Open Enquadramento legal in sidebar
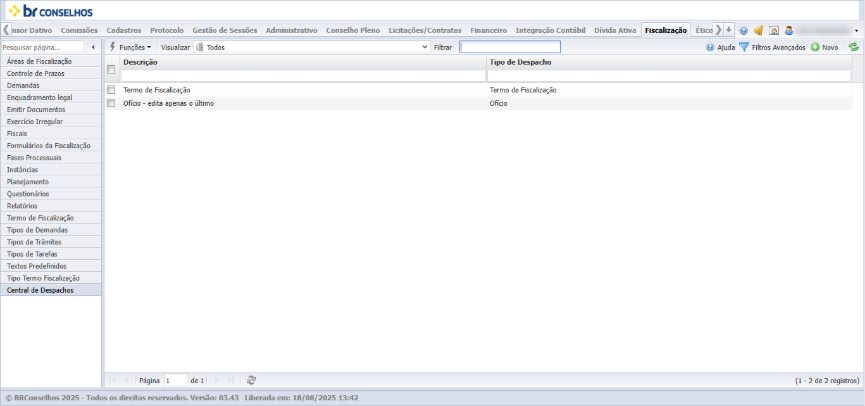This screenshot has height=406, width=865. (51, 98)
